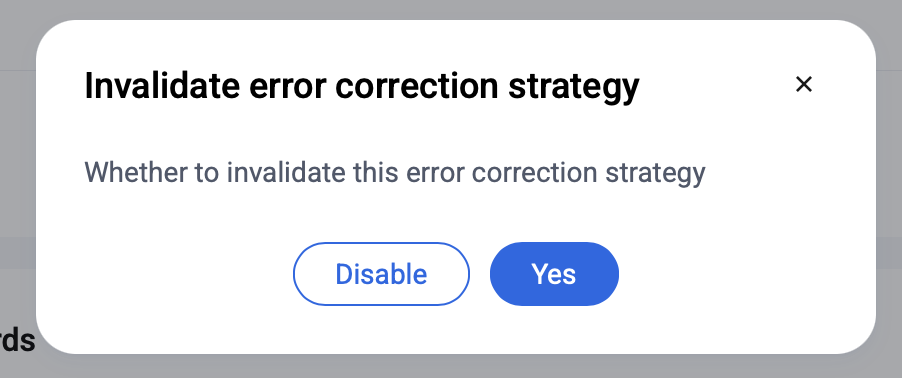
Task: Click the Disable button
Action: [381, 274]
